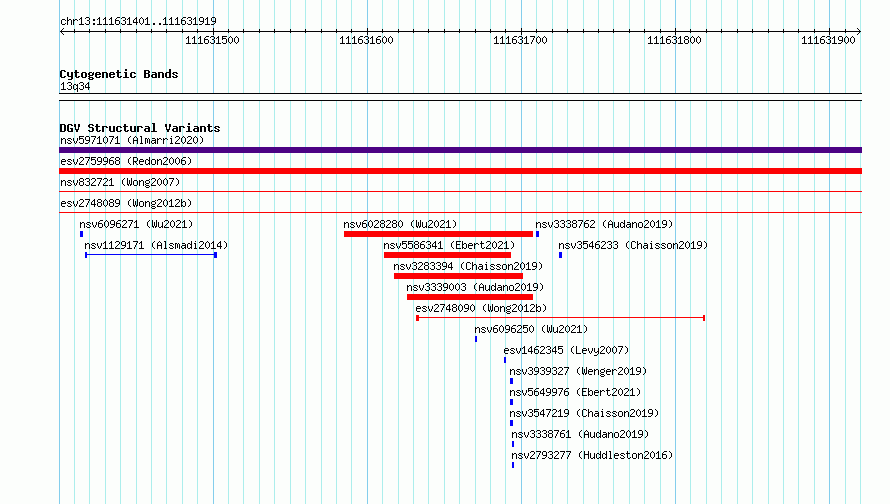Click ruler position 111631700

(520, 40)
